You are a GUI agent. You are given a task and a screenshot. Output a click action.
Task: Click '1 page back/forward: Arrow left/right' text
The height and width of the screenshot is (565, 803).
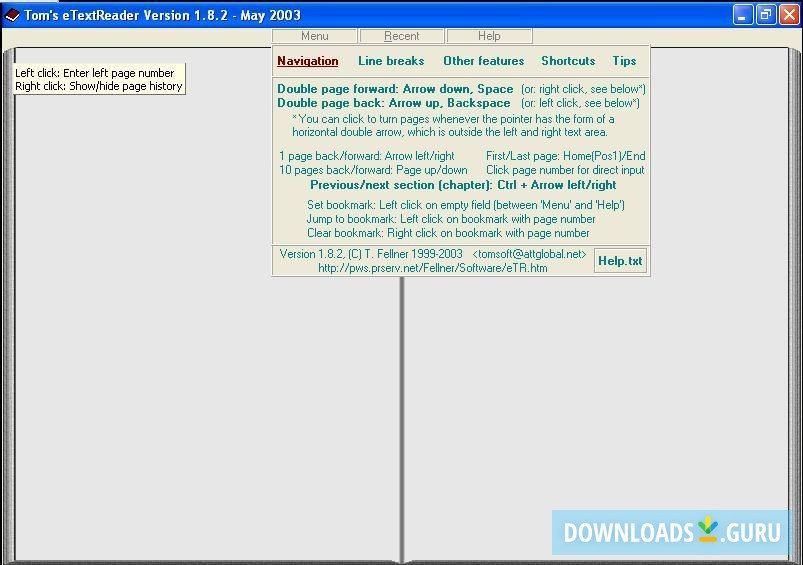coord(367,156)
